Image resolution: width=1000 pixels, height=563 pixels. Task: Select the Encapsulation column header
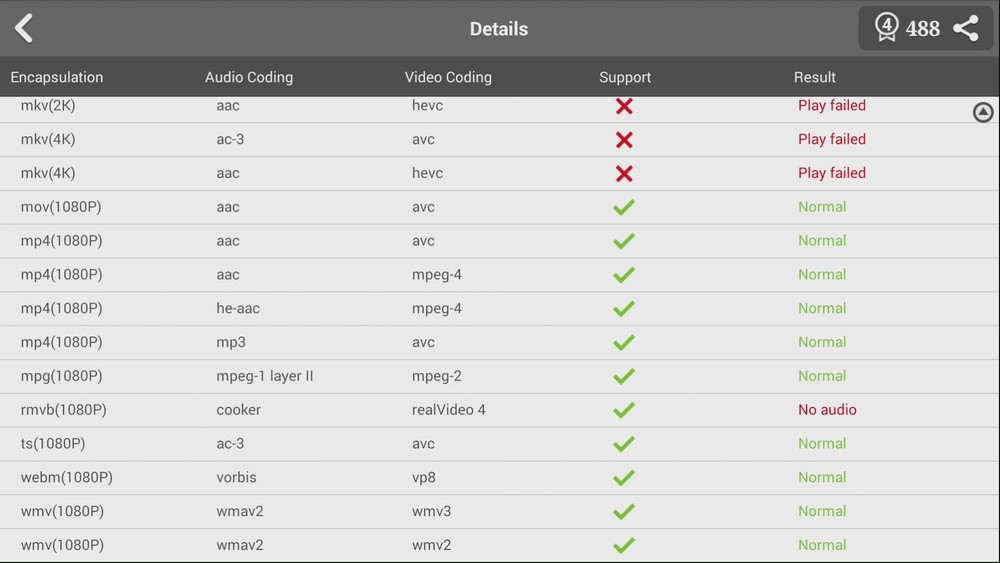pos(57,77)
